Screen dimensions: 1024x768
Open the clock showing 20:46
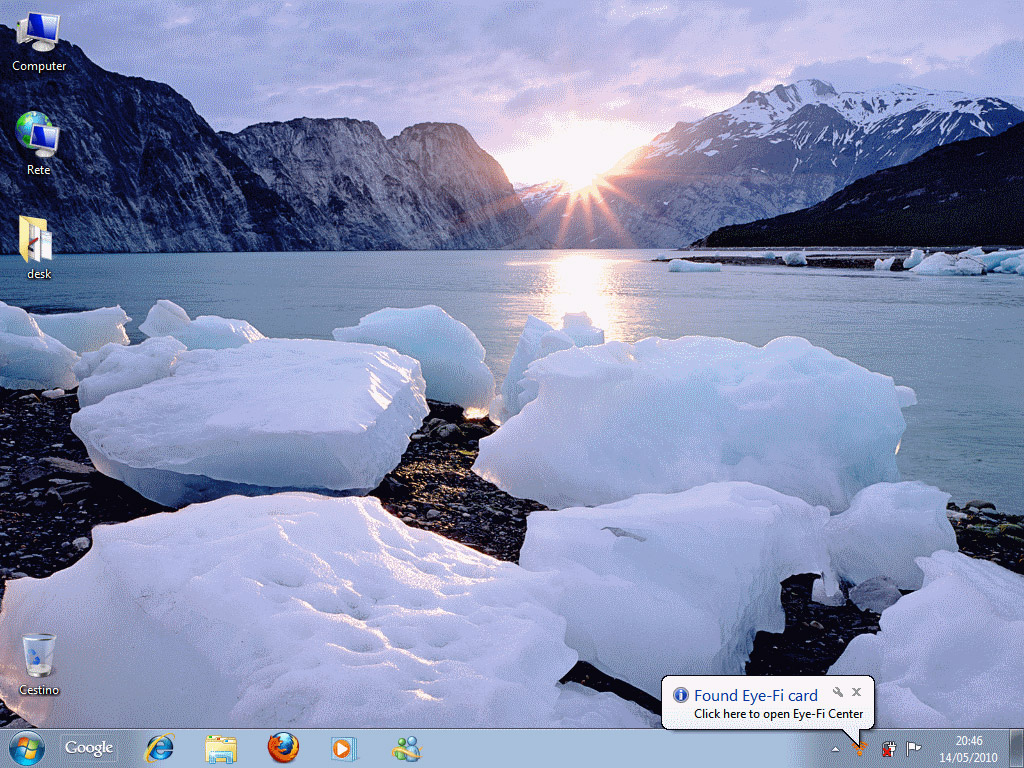click(x=968, y=748)
